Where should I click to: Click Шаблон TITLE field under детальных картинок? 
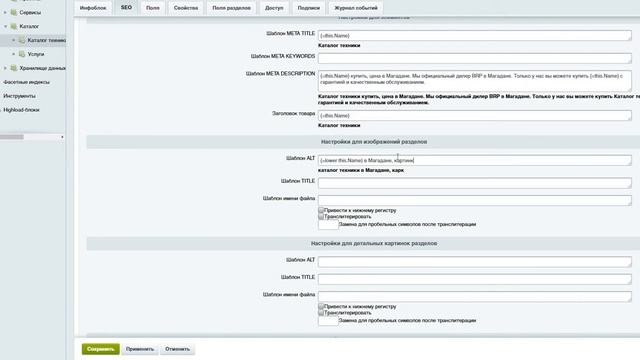(475, 279)
